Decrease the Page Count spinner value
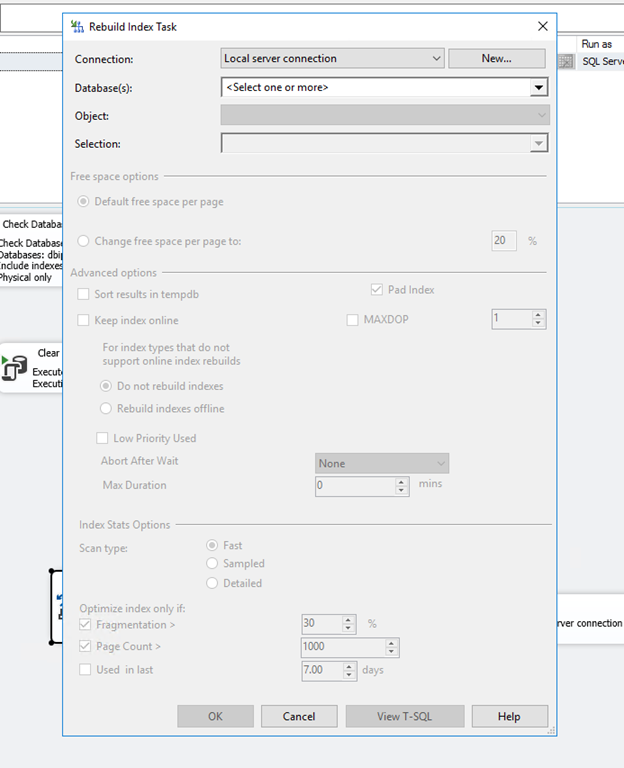The height and width of the screenshot is (768, 624). tap(391, 651)
